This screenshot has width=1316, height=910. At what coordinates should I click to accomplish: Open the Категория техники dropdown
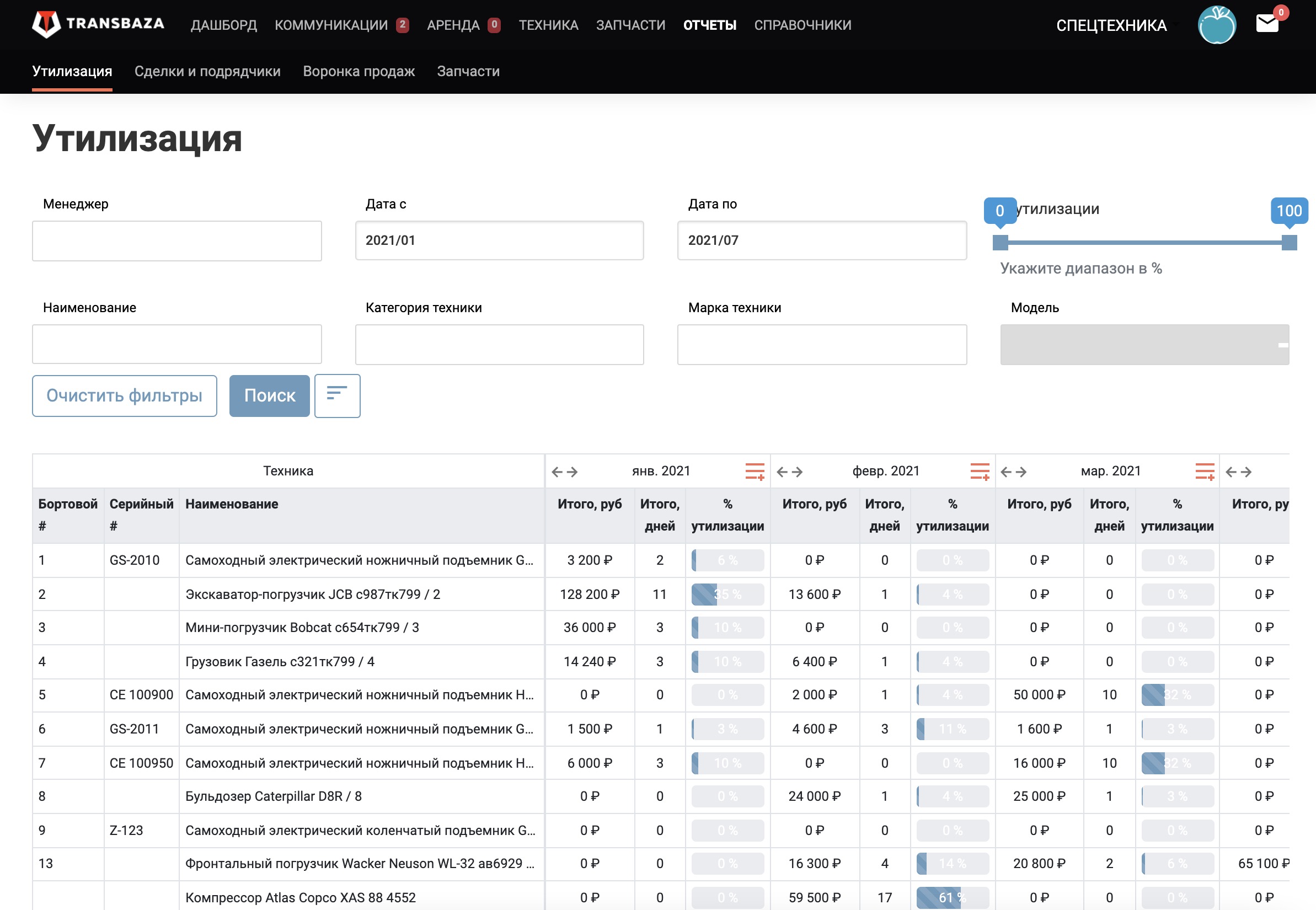click(499, 344)
